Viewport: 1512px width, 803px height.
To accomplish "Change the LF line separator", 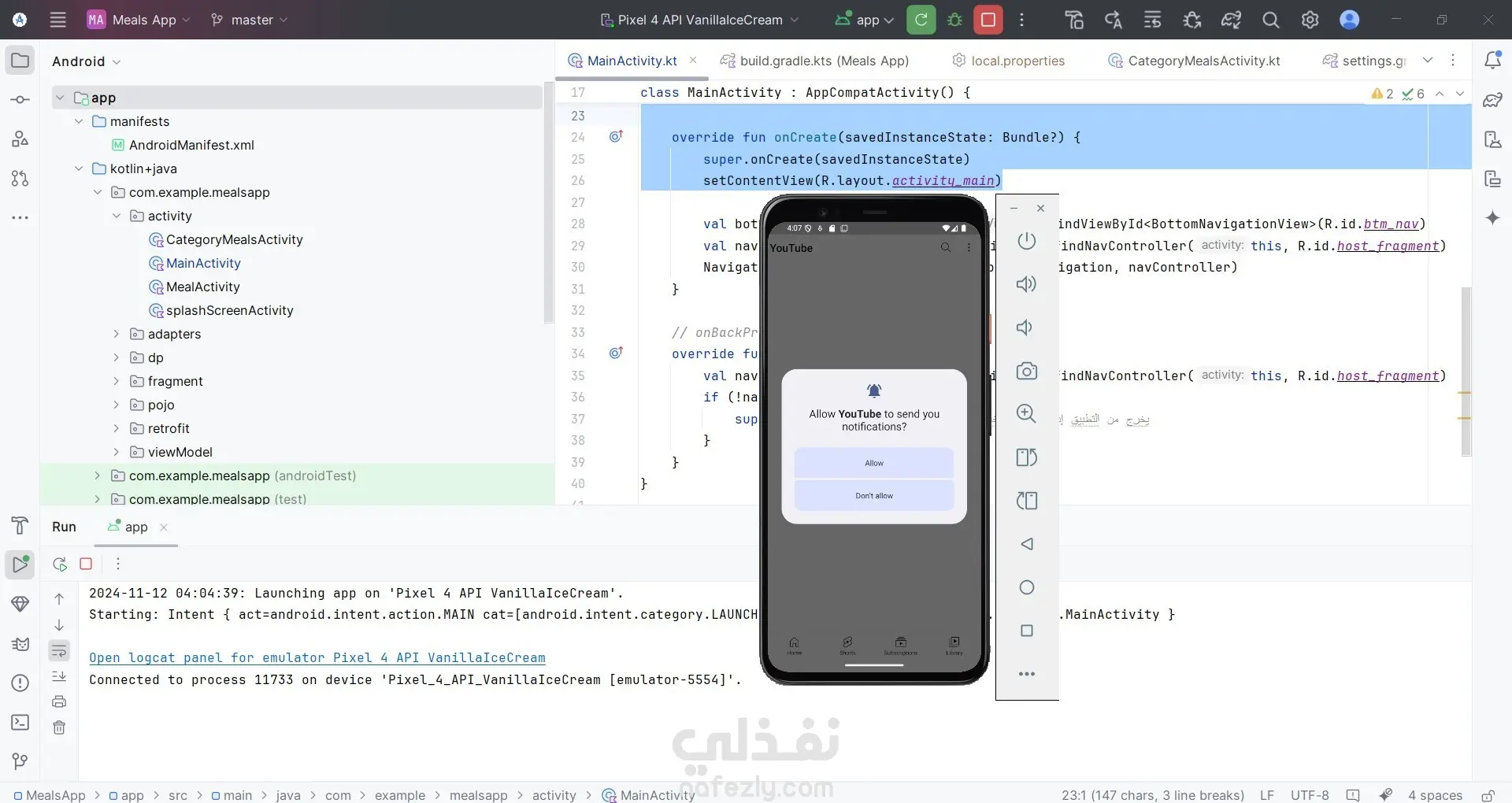I will (x=1266, y=795).
